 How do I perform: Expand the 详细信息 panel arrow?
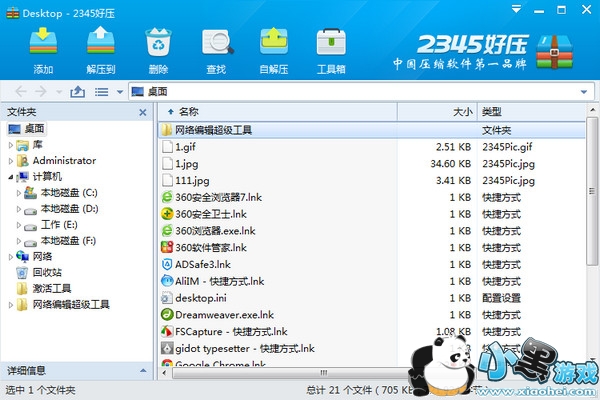(143, 371)
